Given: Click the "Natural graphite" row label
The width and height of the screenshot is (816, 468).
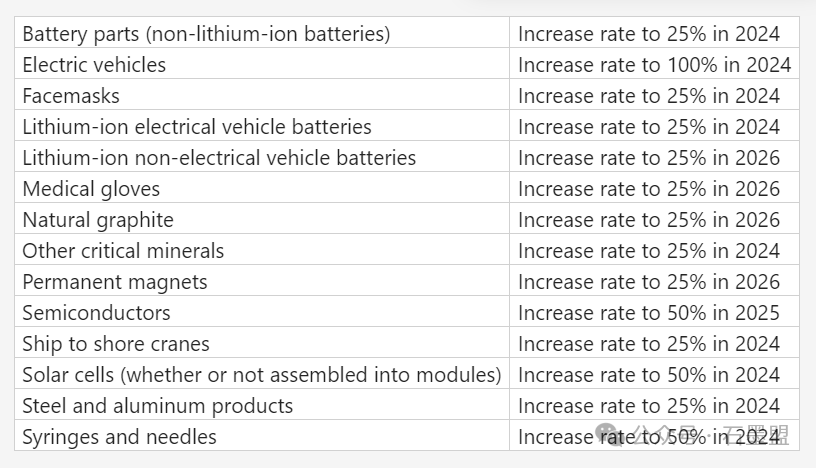Looking at the screenshot, I should point(98,220).
